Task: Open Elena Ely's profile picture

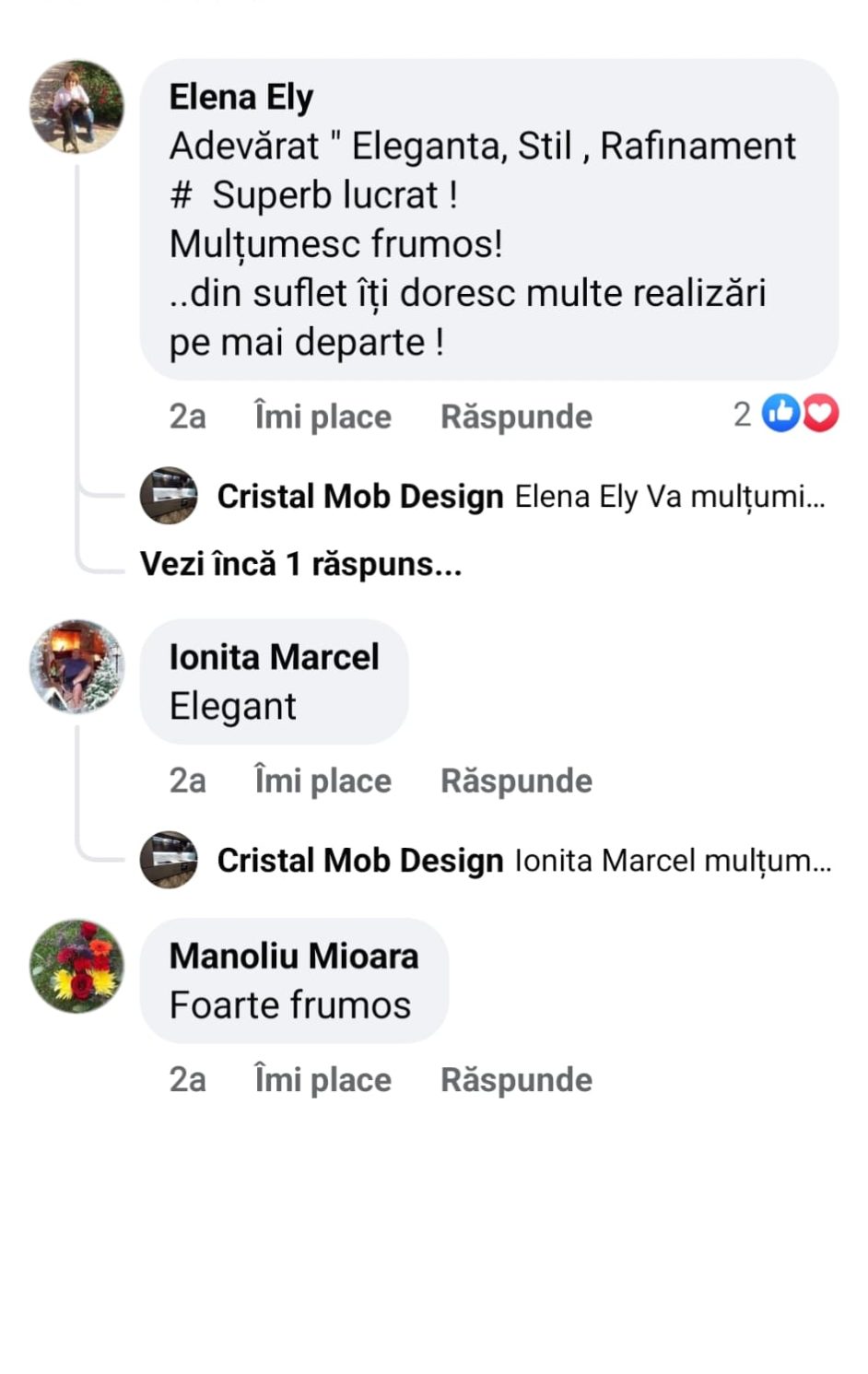Action: pyautogui.click(x=76, y=107)
